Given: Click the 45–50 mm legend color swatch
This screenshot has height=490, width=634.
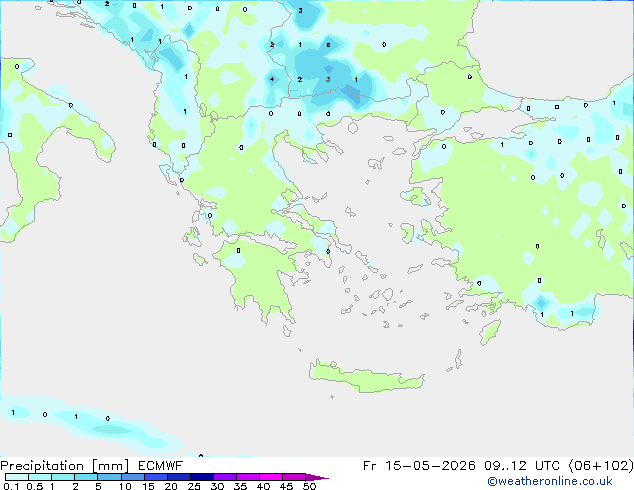Looking at the screenshot, I should 294,477.
